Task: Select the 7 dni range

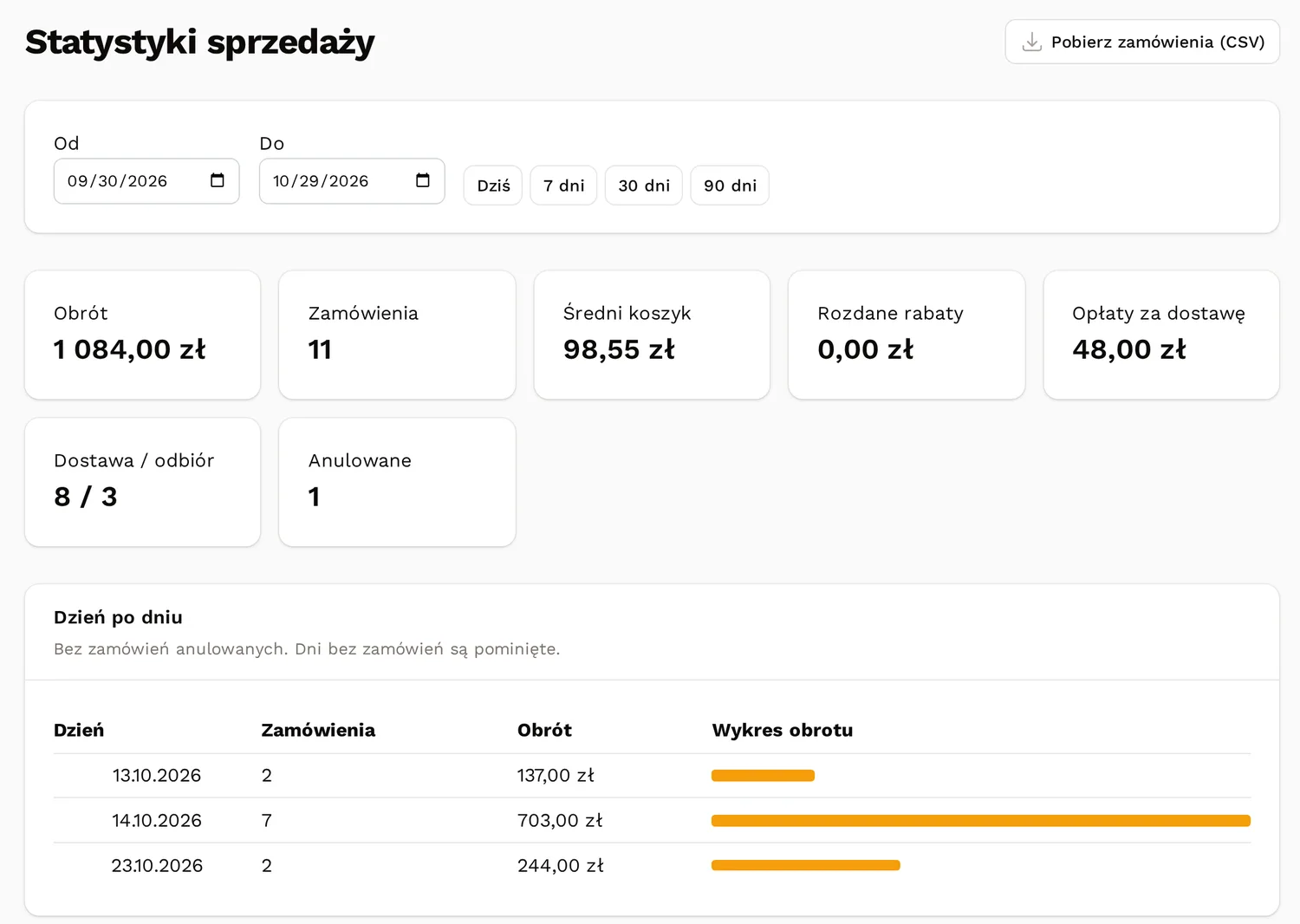Action: tap(563, 185)
